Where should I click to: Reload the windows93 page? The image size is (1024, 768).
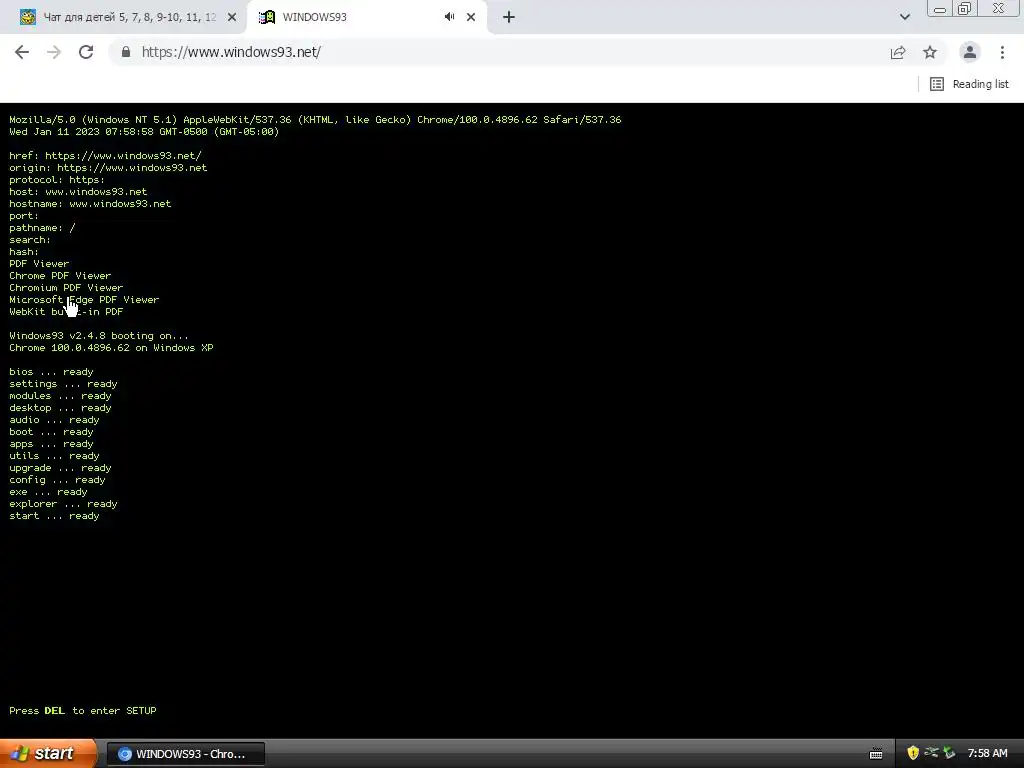[x=86, y=52]
